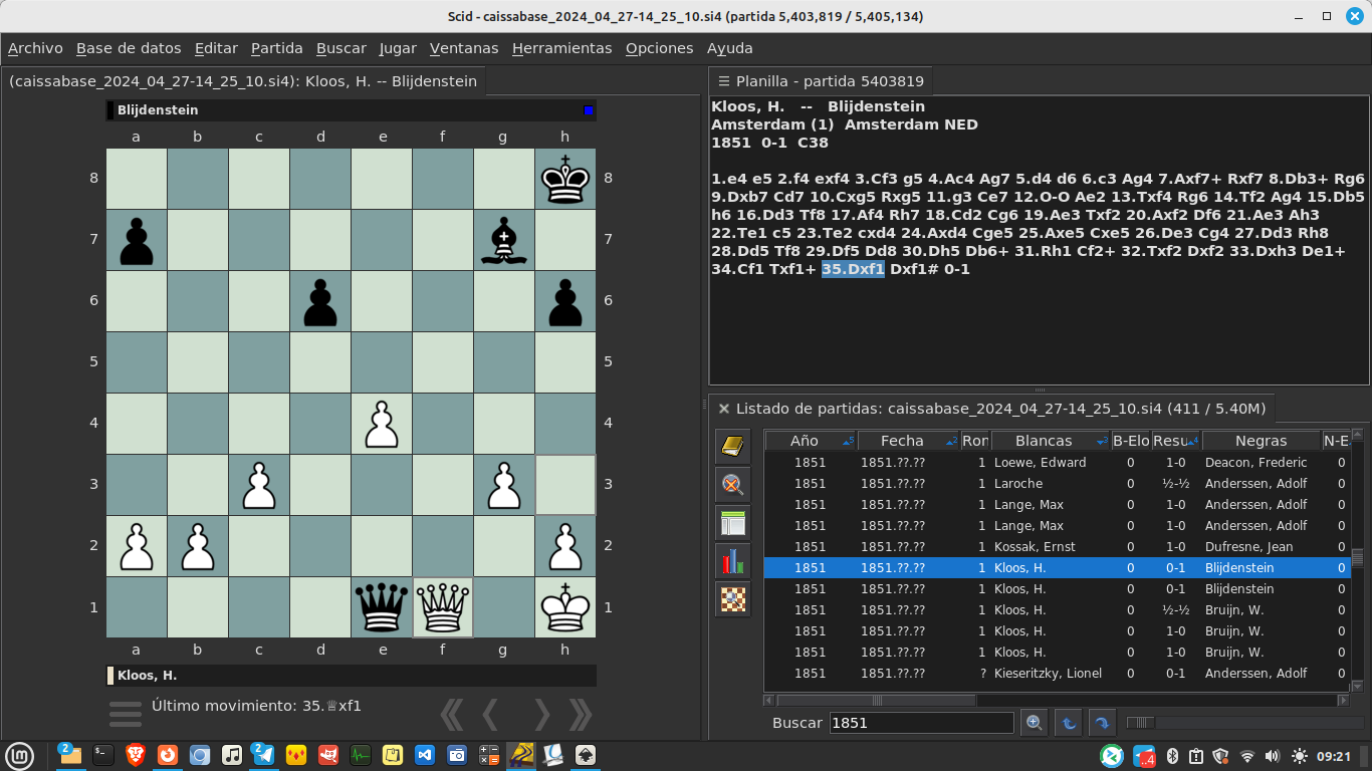Click the game list vertical scrollbar handle

click(x=1357, y=558)
